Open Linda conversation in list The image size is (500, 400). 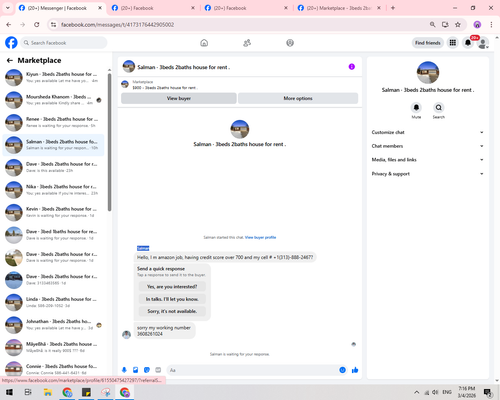click(x=53, y=302)
